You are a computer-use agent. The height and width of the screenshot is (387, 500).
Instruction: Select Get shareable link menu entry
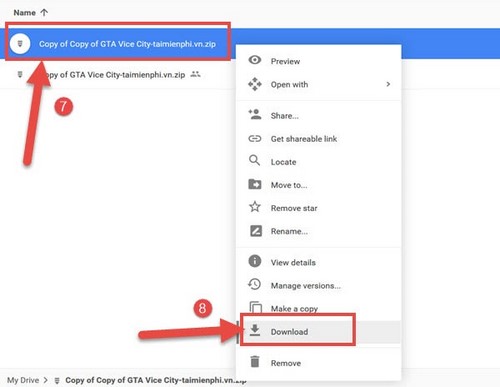318,139
